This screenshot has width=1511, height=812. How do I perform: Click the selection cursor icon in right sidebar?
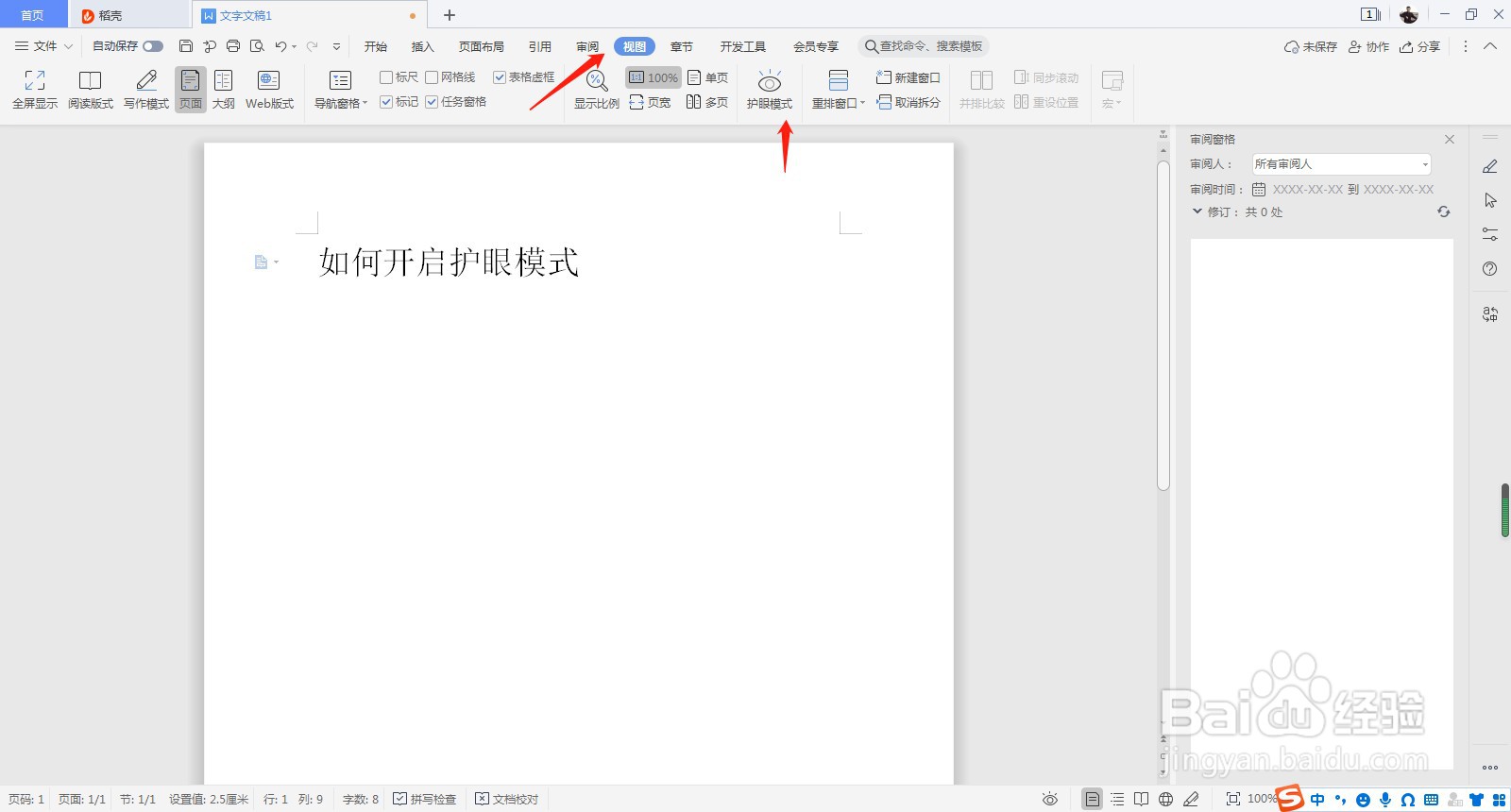pos(1490,200)
